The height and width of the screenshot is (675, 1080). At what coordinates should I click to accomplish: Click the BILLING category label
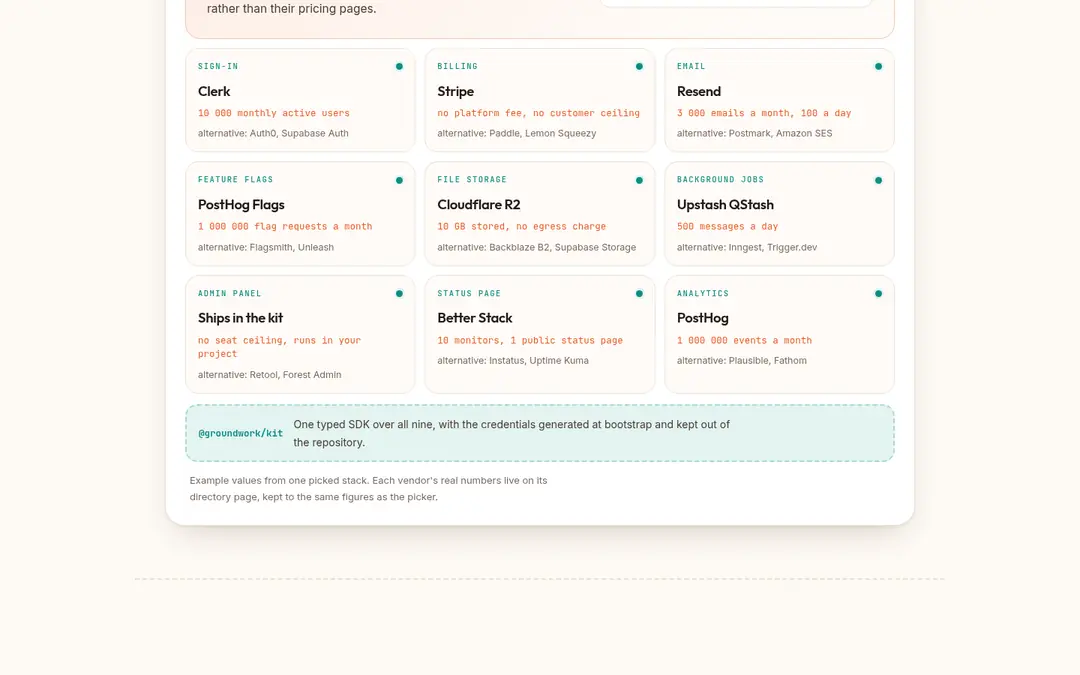click(x=457, y=66)
